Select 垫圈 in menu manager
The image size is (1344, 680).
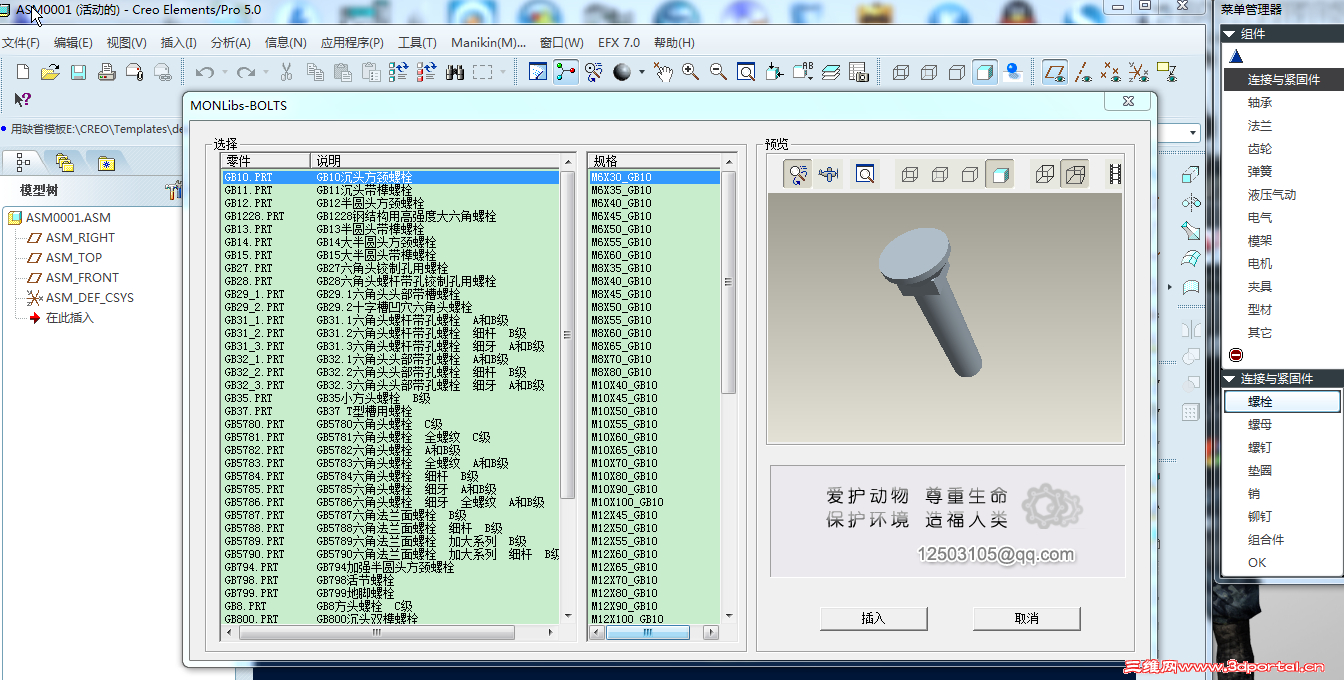(x=1260, y=470)
